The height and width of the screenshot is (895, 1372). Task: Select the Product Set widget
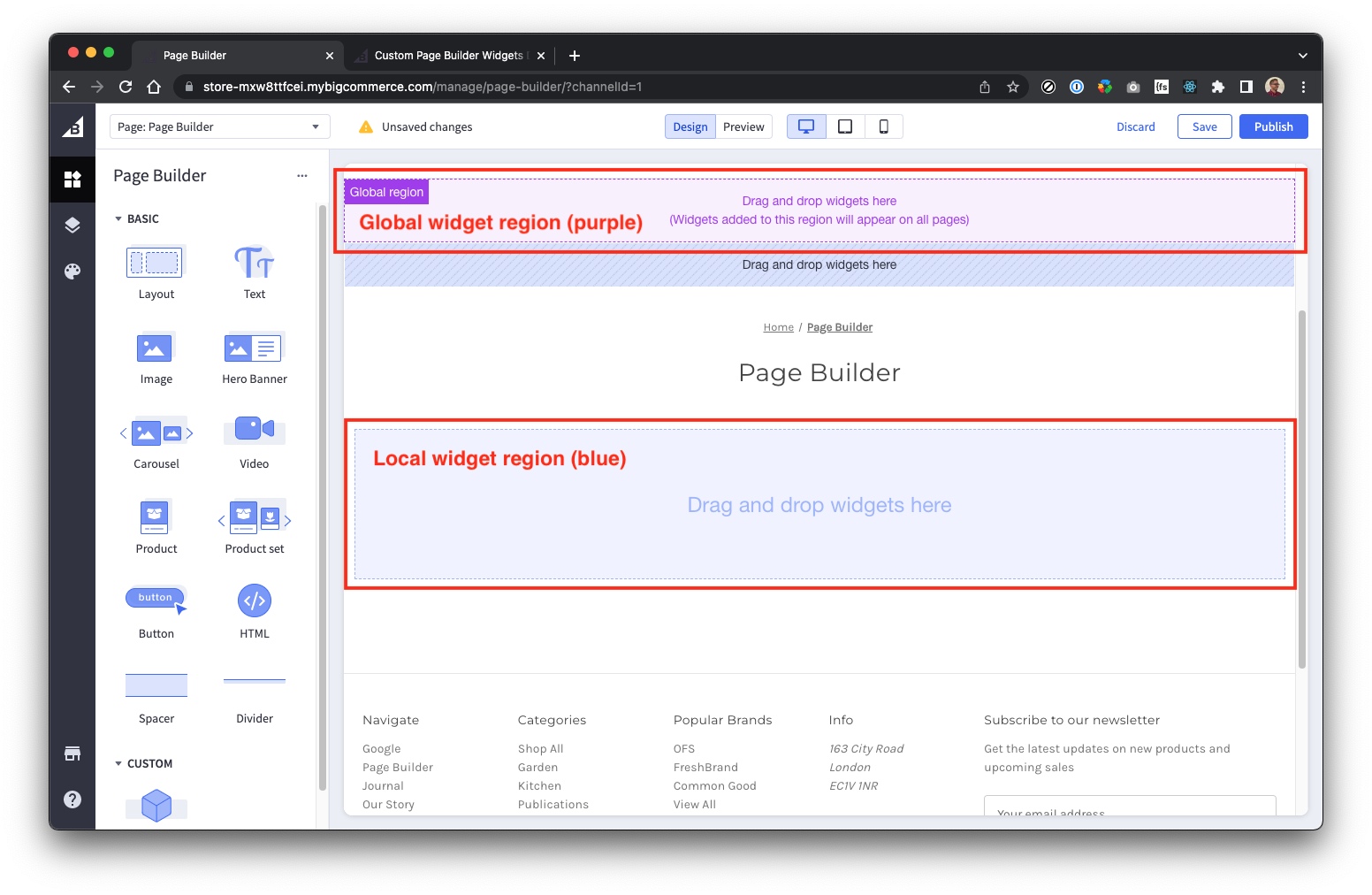click(x=254, y=517)
